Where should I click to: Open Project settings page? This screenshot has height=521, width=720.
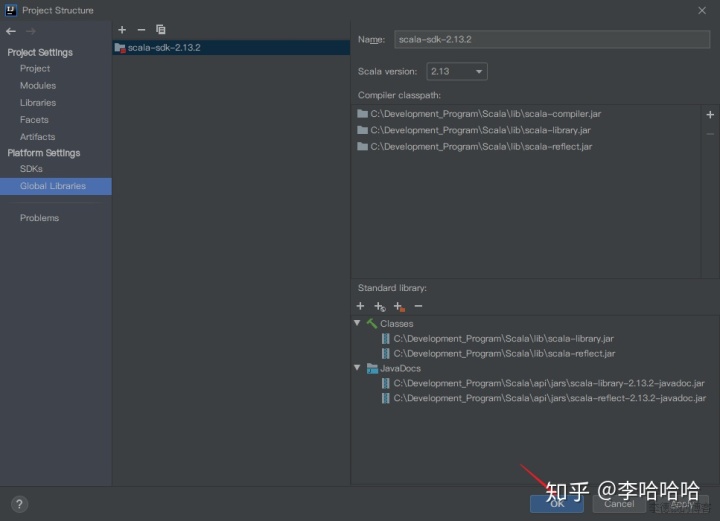35,69
